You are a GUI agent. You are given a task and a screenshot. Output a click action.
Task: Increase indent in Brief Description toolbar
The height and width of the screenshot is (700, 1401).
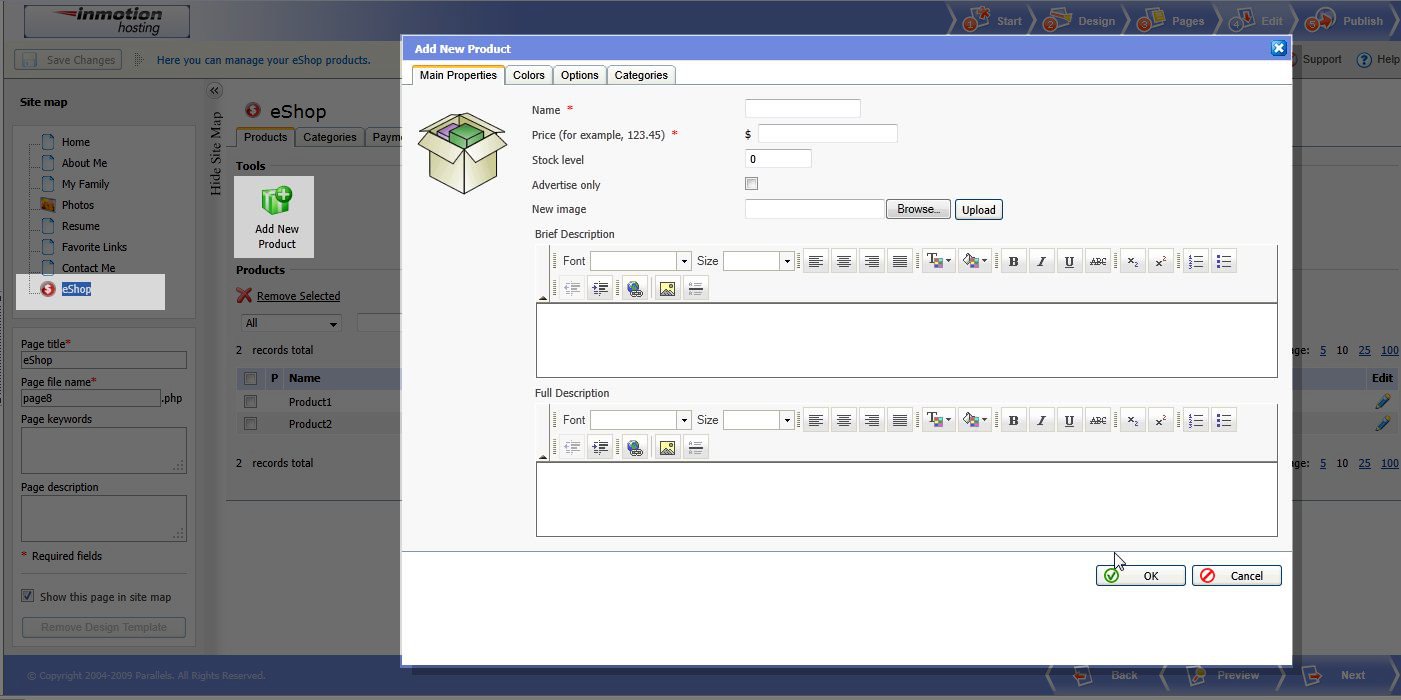600,289
